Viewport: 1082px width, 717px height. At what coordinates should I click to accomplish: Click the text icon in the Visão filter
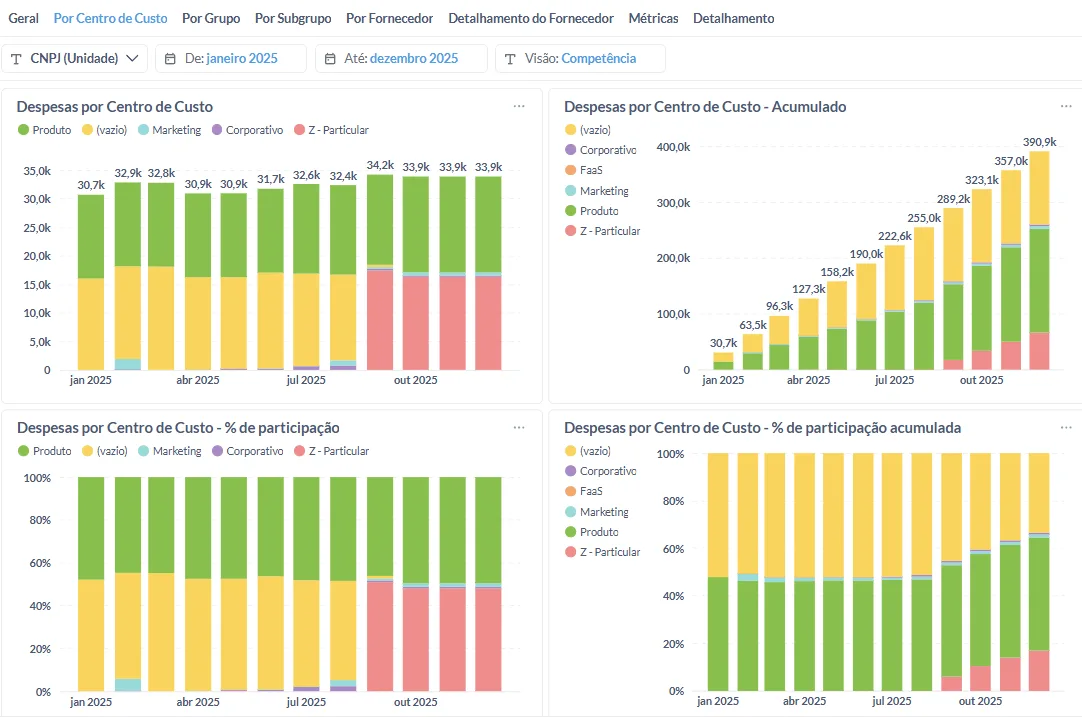pos(510,59)
